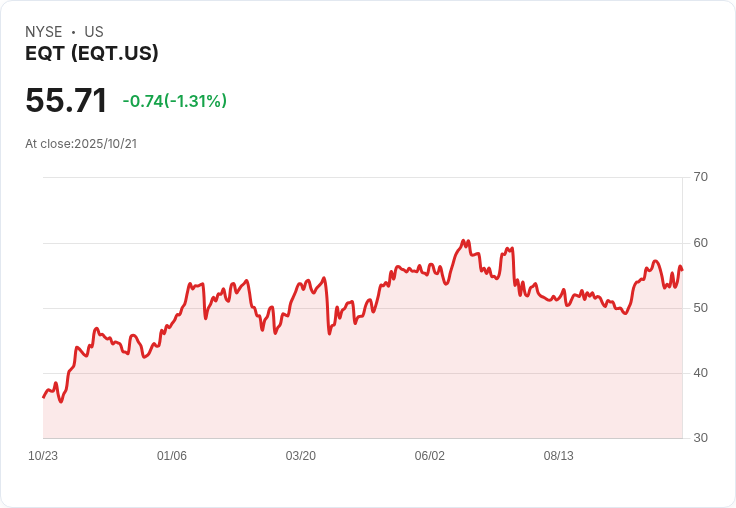
Task: Click the US market label
Action: pyautogui.click(x=94, y=32)
